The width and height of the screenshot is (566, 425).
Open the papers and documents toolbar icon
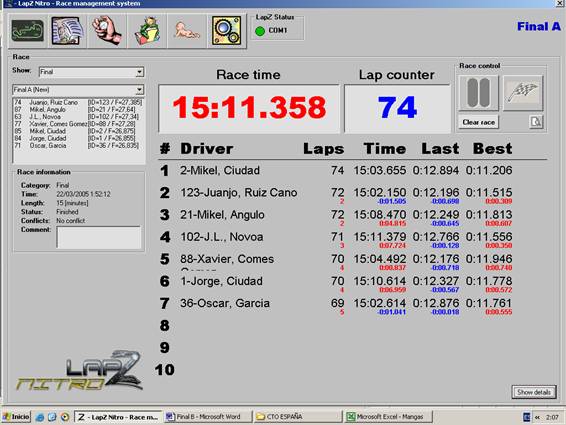68,31
